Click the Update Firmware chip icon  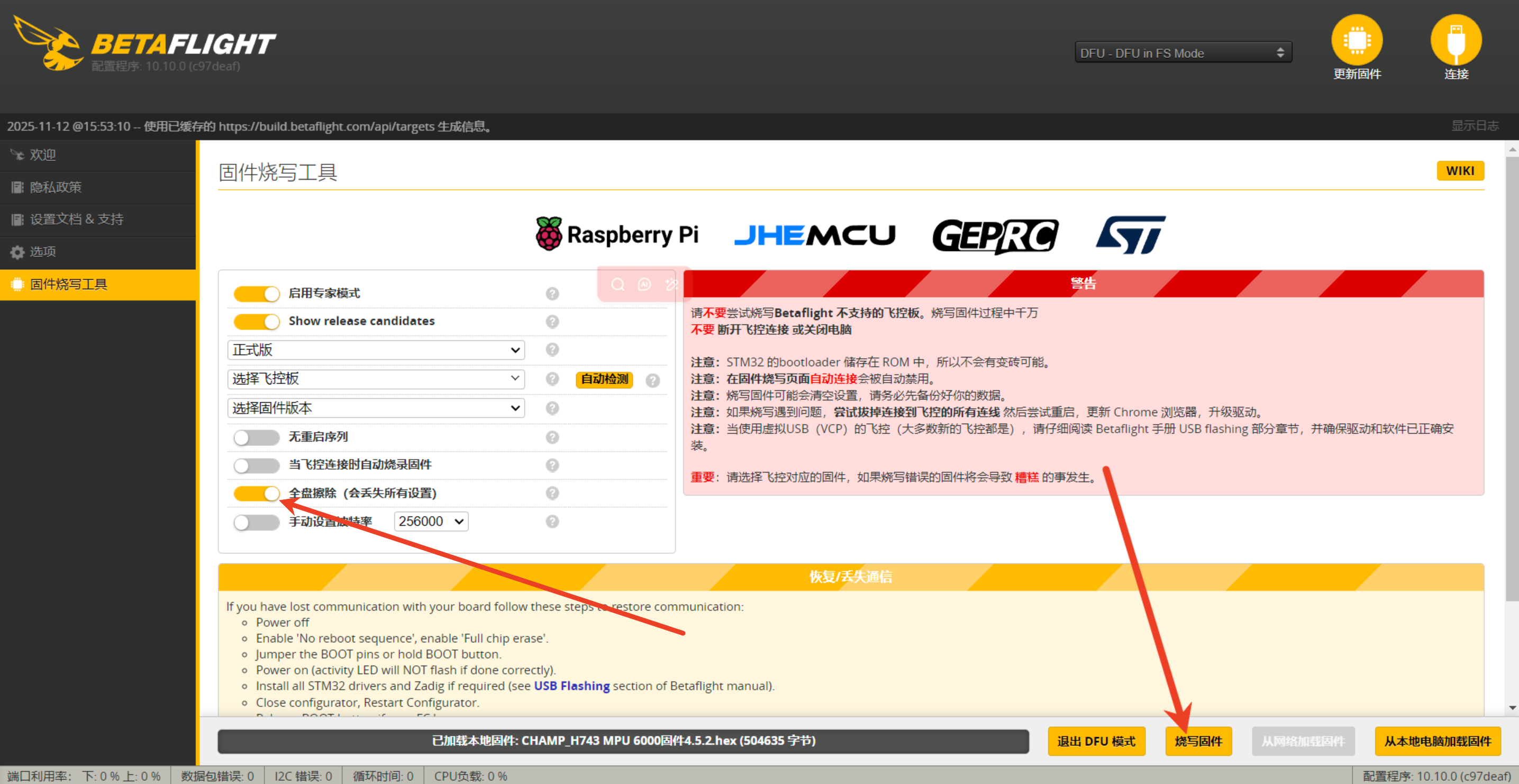pyautogui.click(x=1356, y=40)
